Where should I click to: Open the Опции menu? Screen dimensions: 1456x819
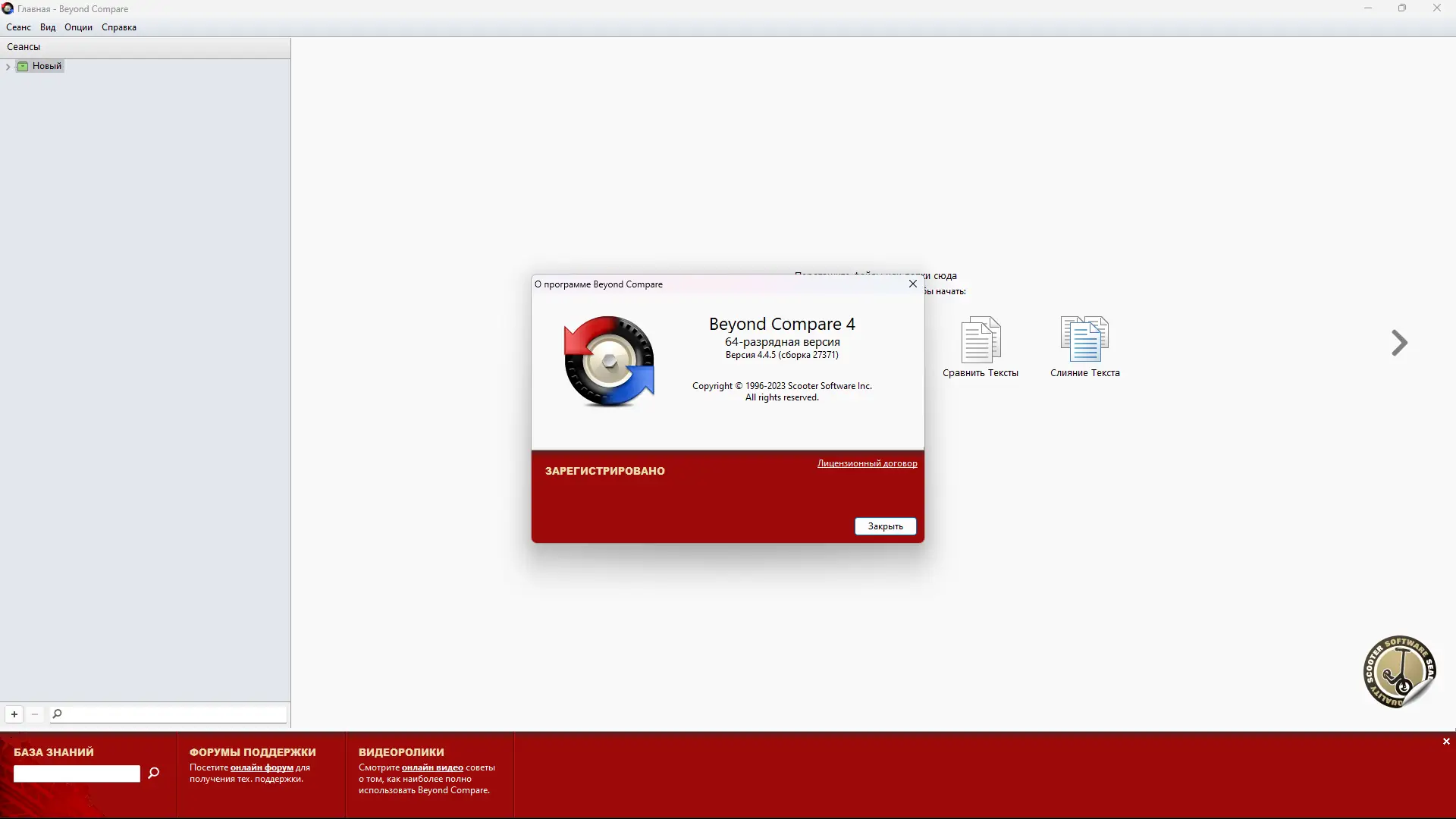tap(78, 27)
